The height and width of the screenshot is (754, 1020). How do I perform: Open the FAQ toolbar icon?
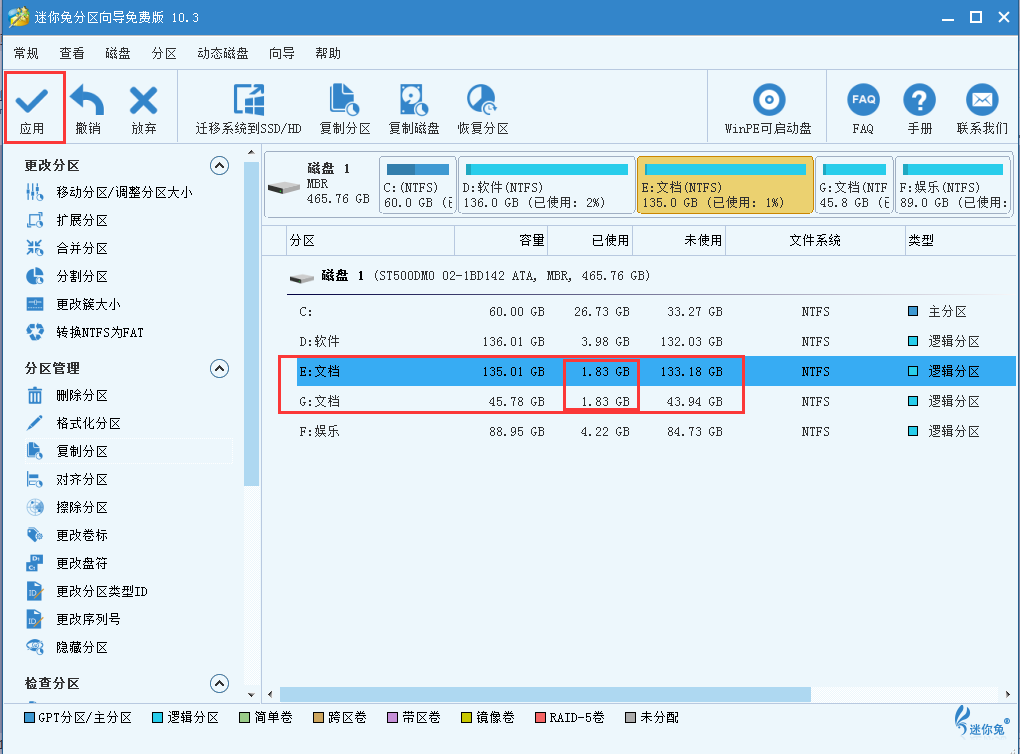(x=863, y=109)
